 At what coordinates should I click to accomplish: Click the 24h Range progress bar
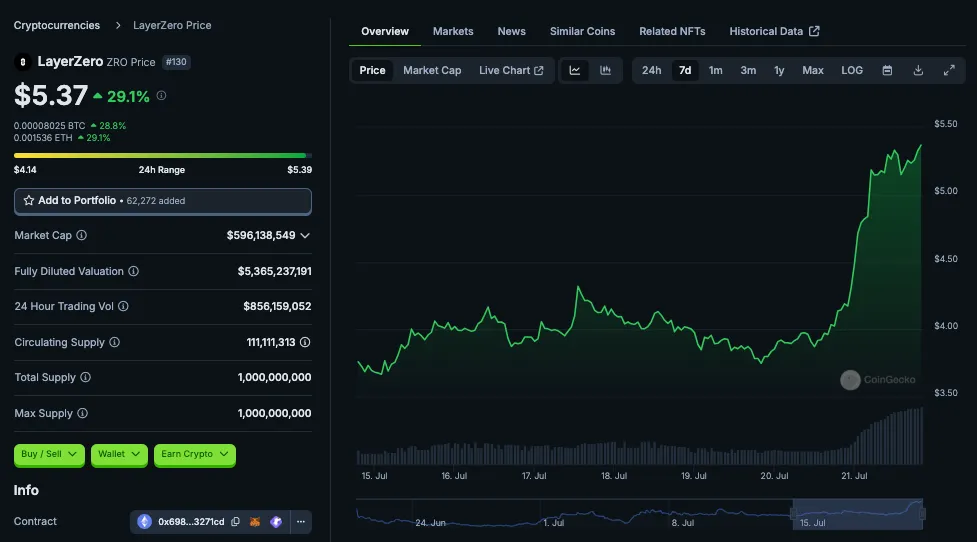[x=163, y=155]
